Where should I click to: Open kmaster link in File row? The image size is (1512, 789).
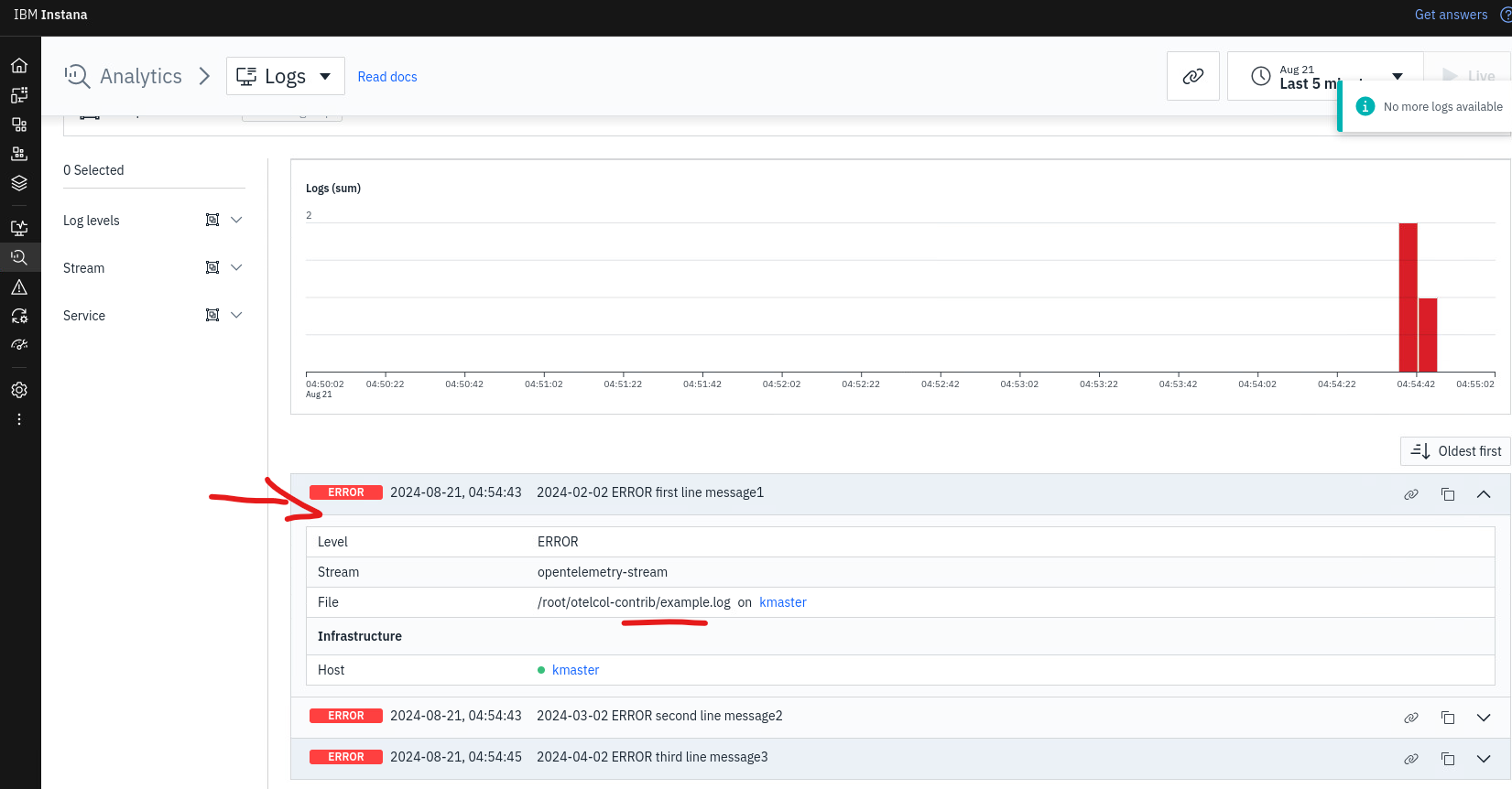tap(783, 602)
